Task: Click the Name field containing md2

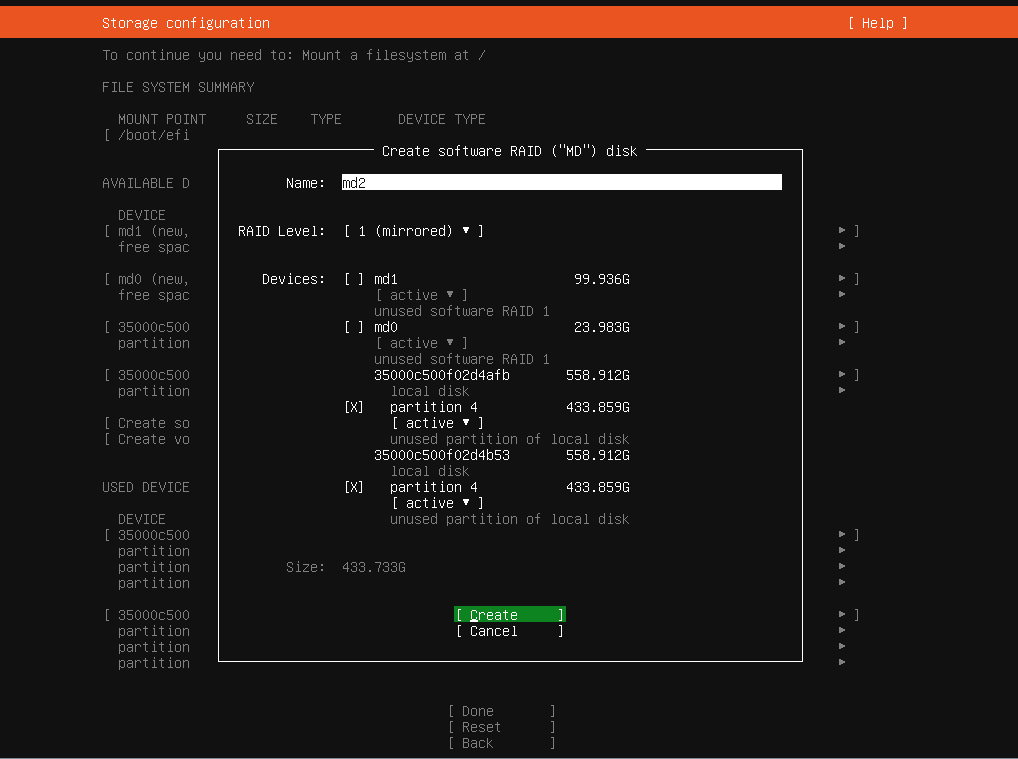Action: 560,183
